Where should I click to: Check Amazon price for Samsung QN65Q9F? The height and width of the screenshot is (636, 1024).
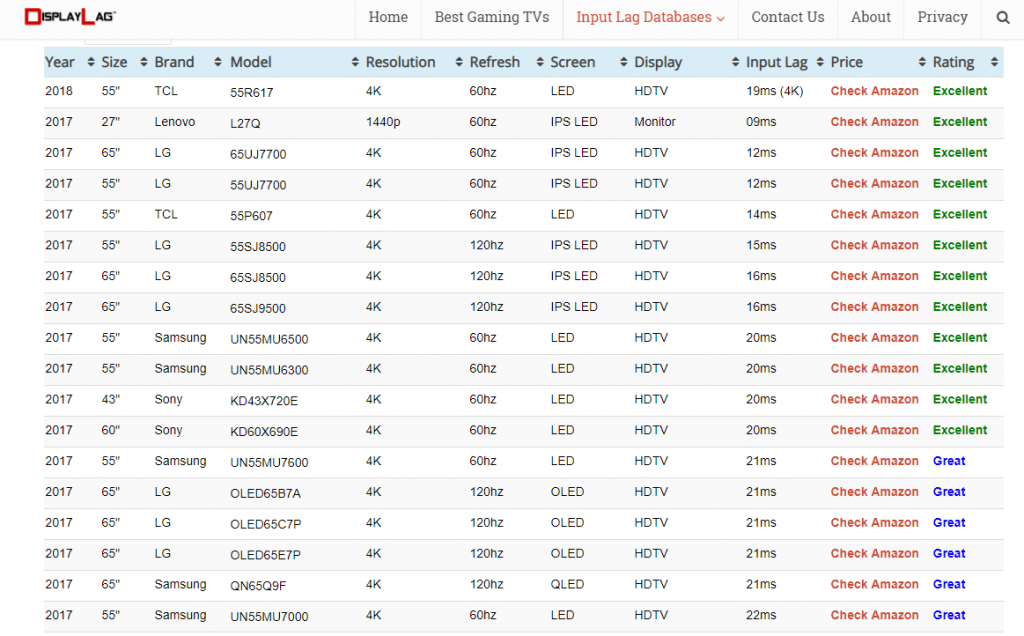pos(874,584)
